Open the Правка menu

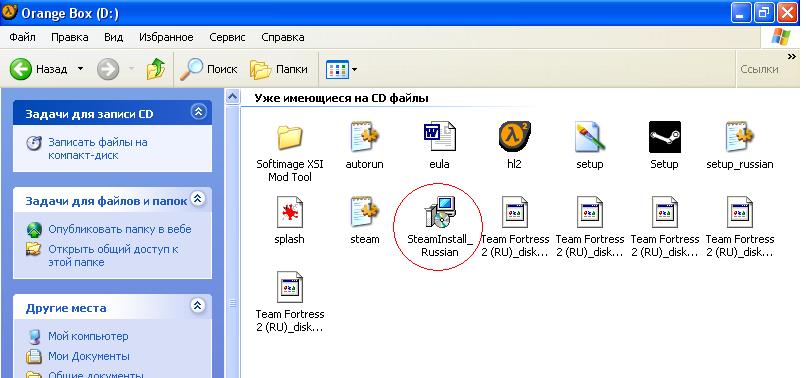(70, 37)
